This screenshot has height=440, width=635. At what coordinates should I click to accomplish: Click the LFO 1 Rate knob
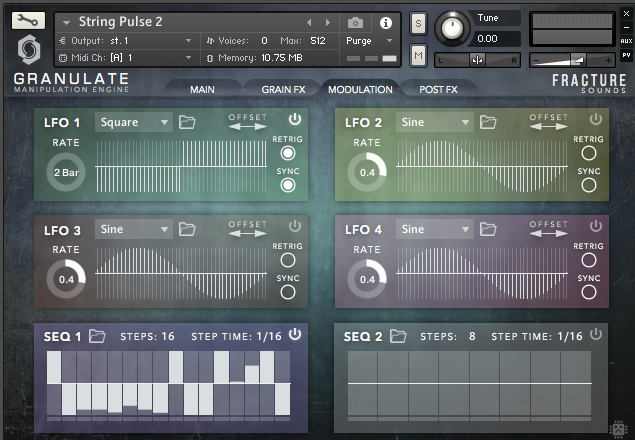click(x=66, y=172)
